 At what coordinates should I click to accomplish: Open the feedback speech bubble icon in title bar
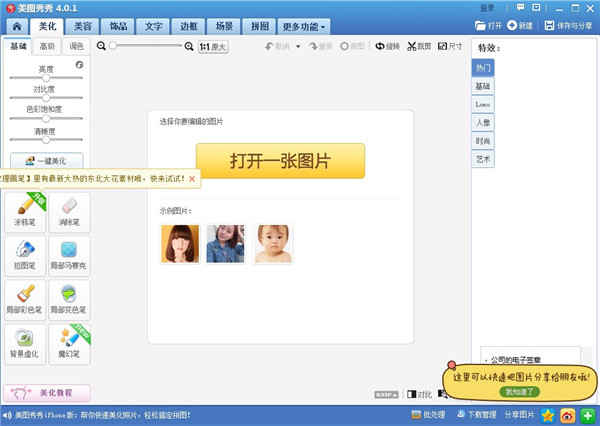coord(520,7)
